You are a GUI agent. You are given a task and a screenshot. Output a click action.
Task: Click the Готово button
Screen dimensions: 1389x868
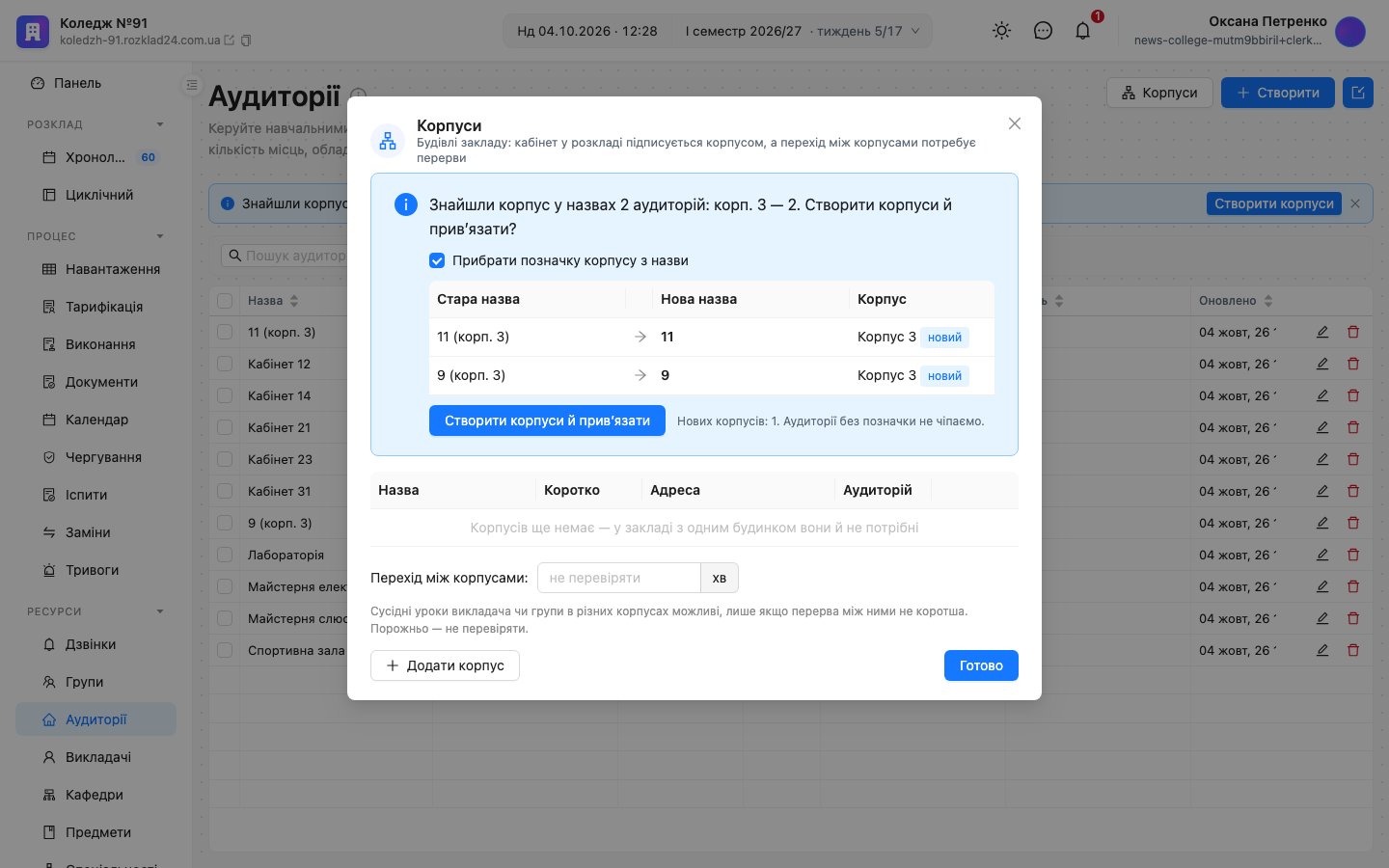[981, 665]
